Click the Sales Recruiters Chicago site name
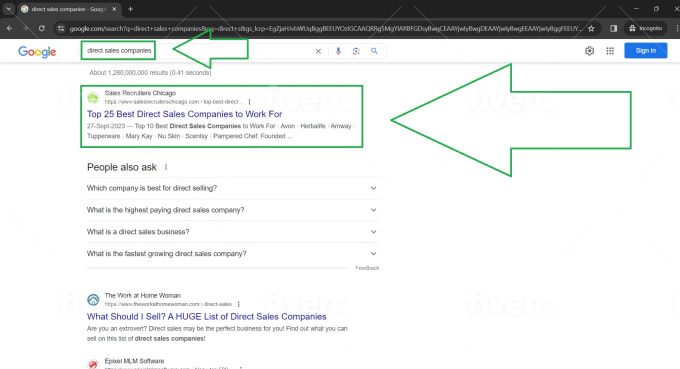The height and width of the screenshot is (369, 680). [x=140, y=93]
